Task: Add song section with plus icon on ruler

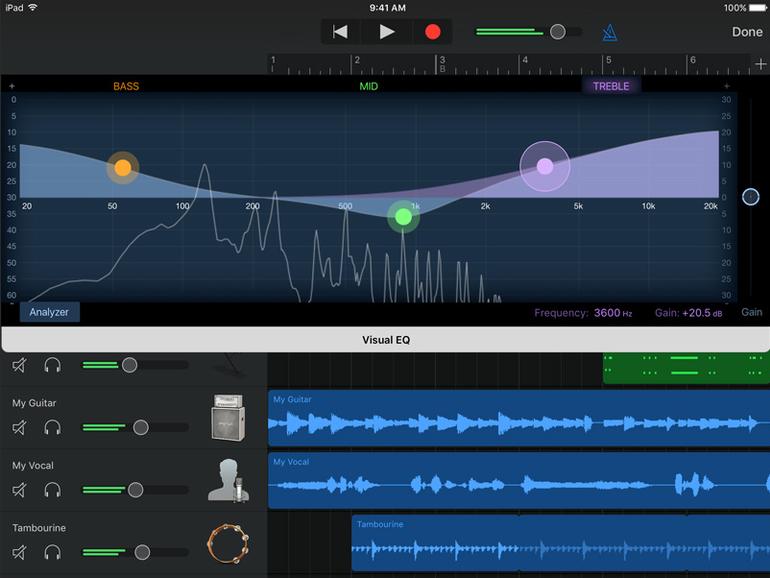Action: click(x=761, y=64)
